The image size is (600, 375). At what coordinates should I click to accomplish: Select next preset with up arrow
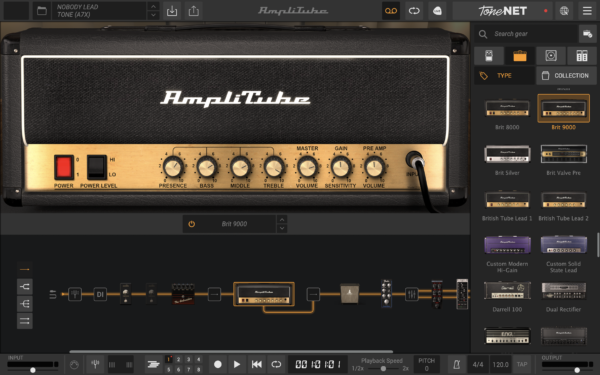[x=153, y=7]
